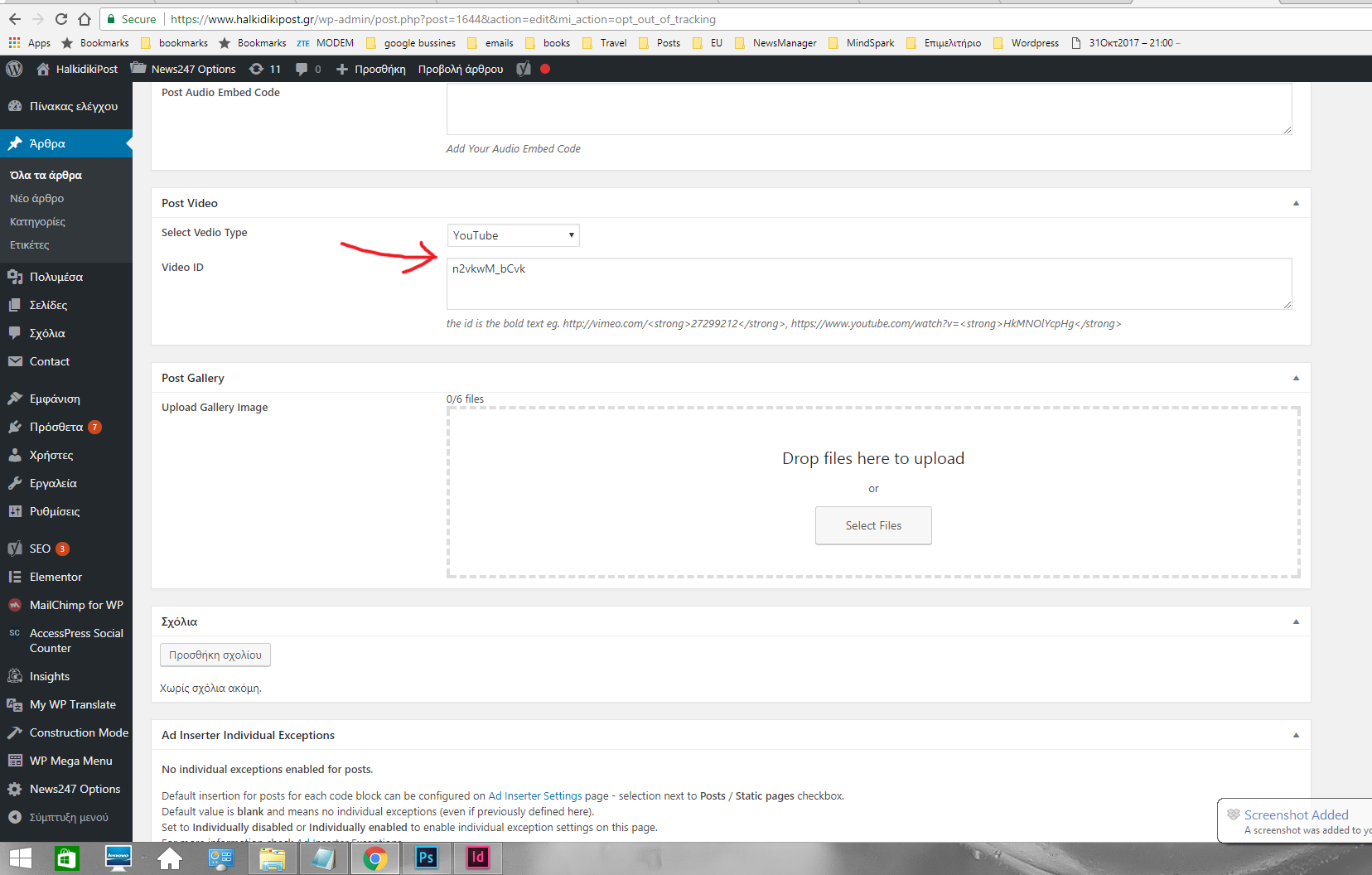This screenshot has height=875, width=1372.
Task: Open Photoshop from the Windows taskbar
Action: pyautogui.click(x=426, y=858)
